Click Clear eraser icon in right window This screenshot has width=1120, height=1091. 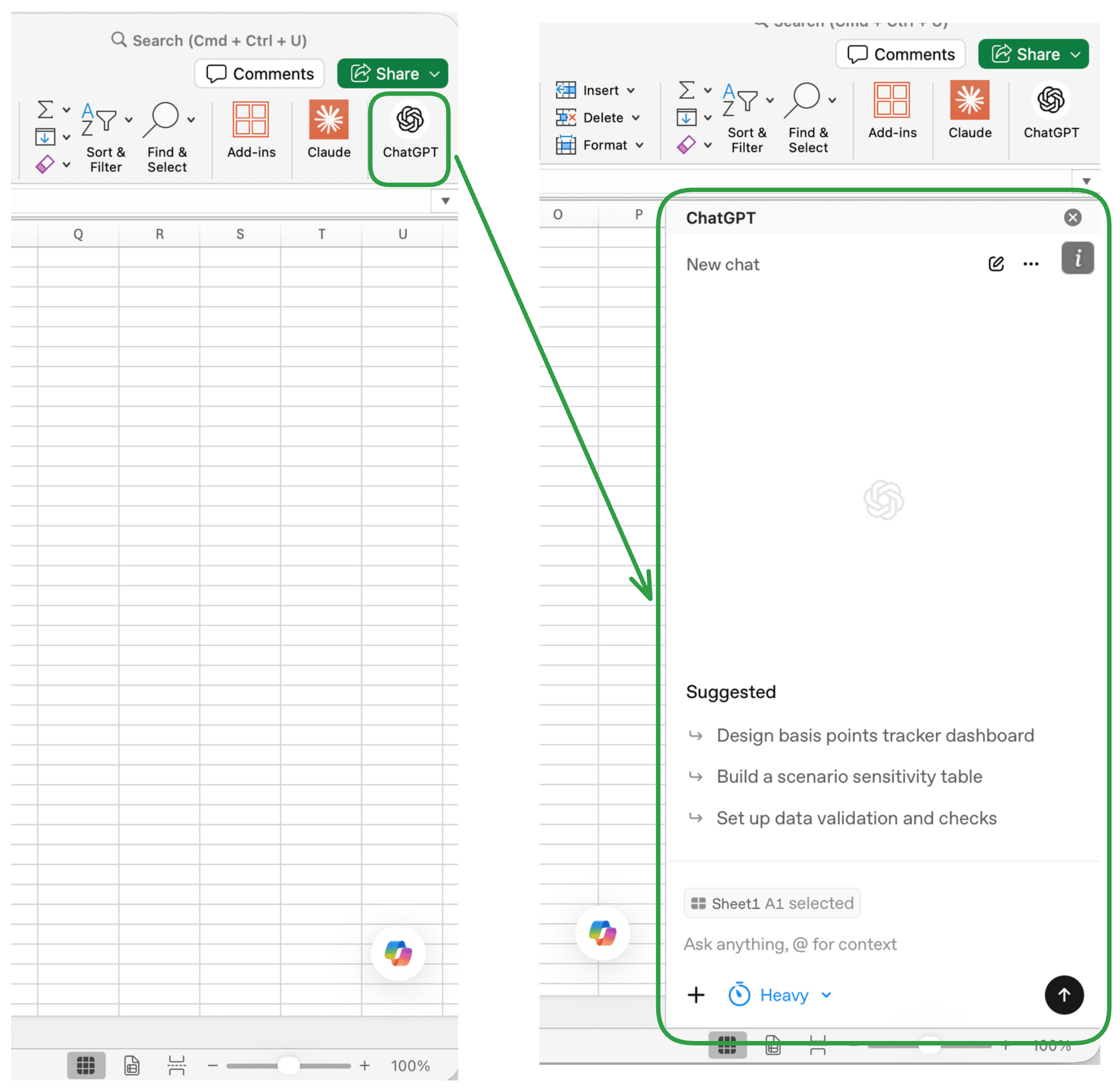[x=687, y=145]
